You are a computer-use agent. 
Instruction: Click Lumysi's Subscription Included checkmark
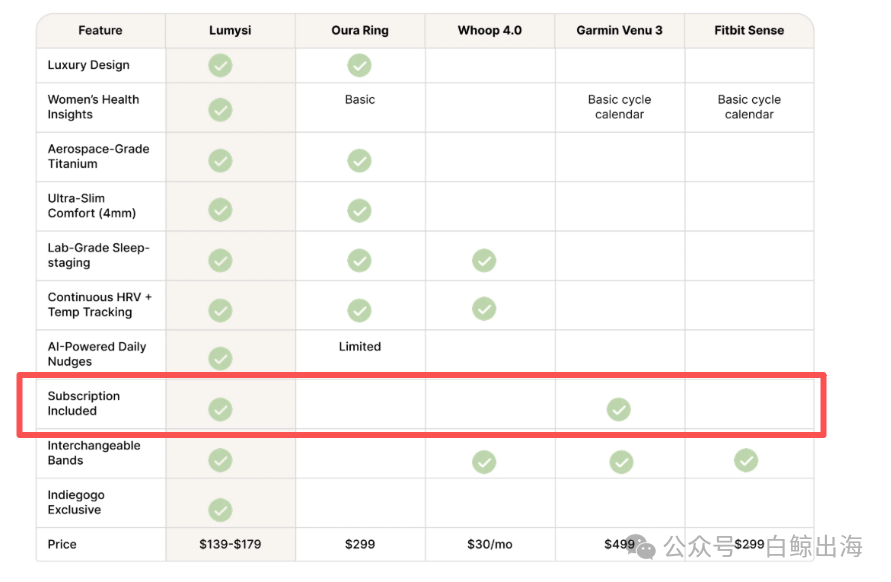220,409
